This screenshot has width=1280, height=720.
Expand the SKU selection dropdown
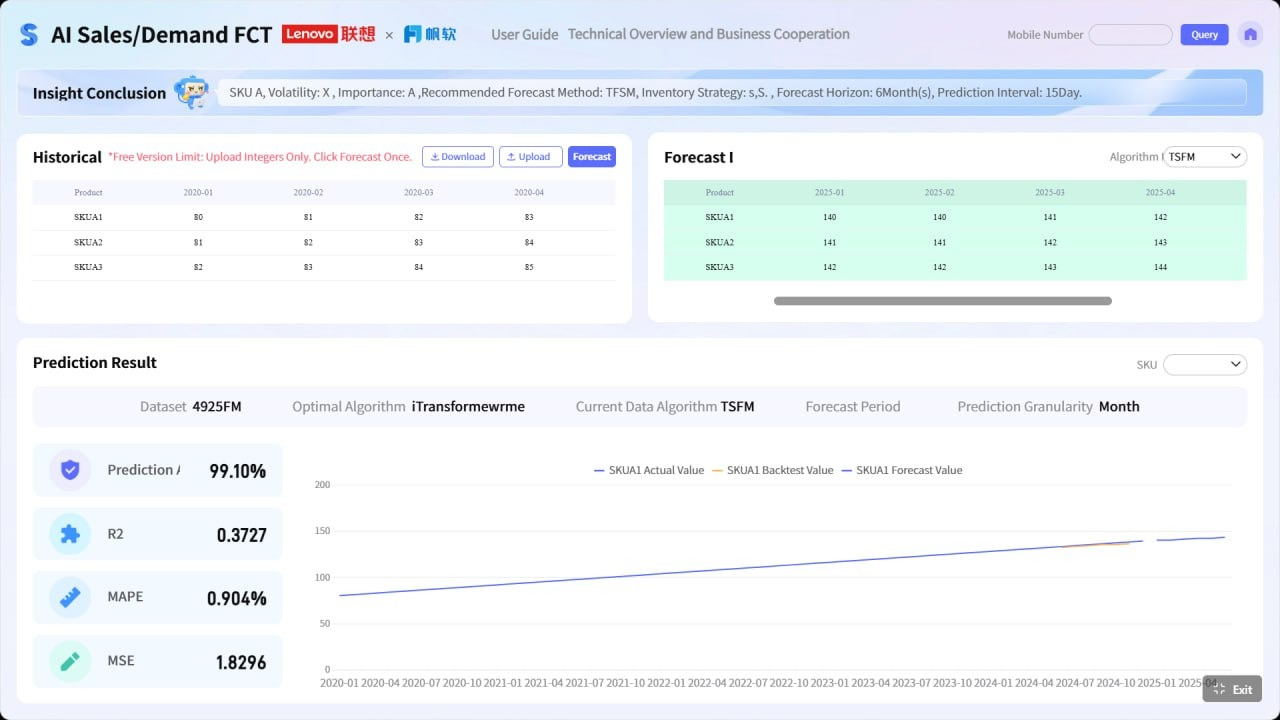click(x=1205, y=365)
